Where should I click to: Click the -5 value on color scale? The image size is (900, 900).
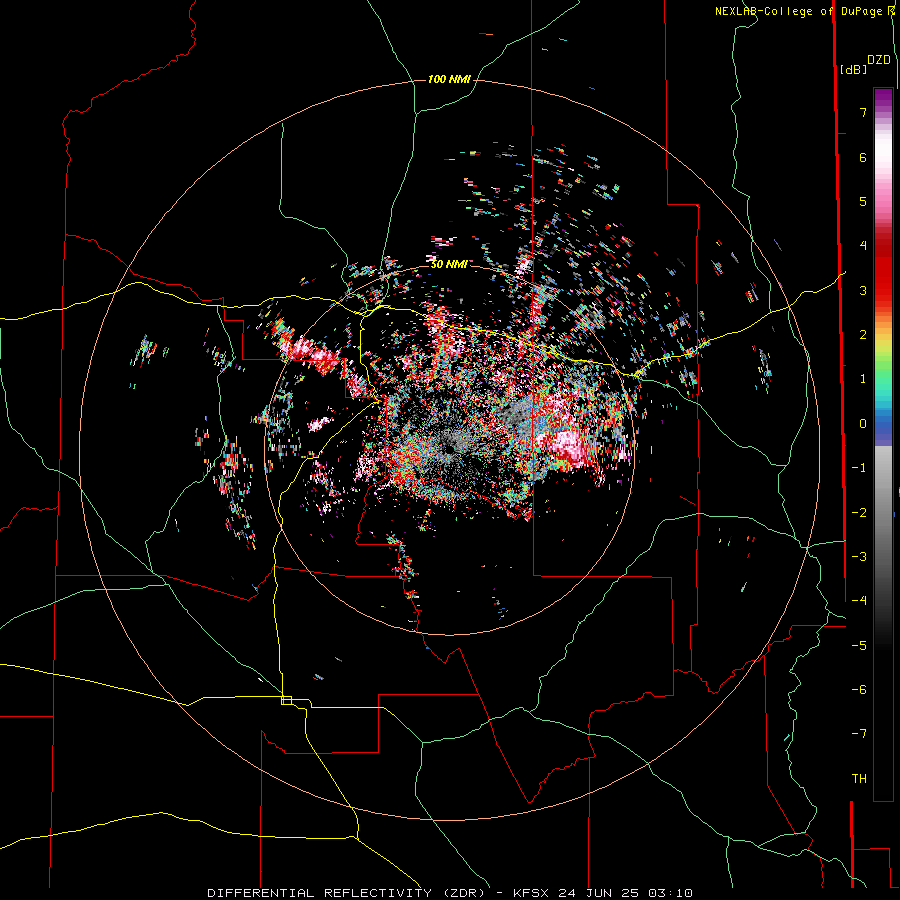click(x=859, y=646)
